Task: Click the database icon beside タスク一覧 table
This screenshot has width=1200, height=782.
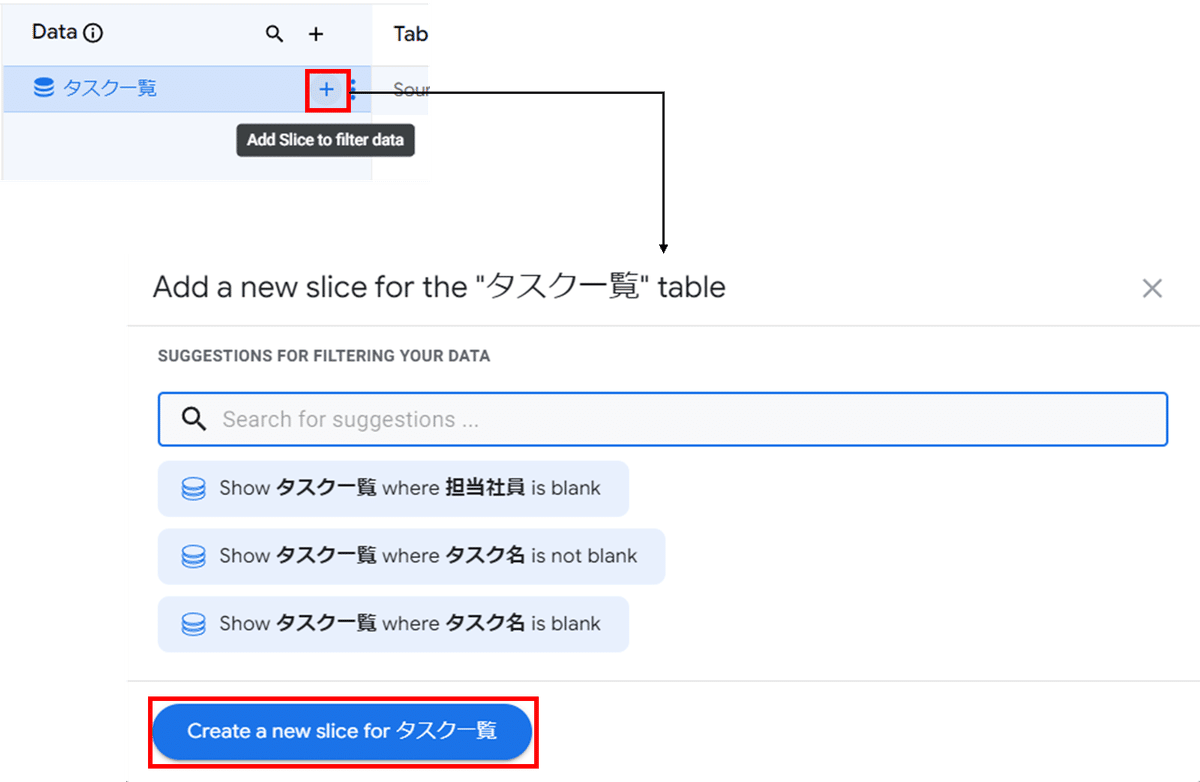Action: (44, 89)
